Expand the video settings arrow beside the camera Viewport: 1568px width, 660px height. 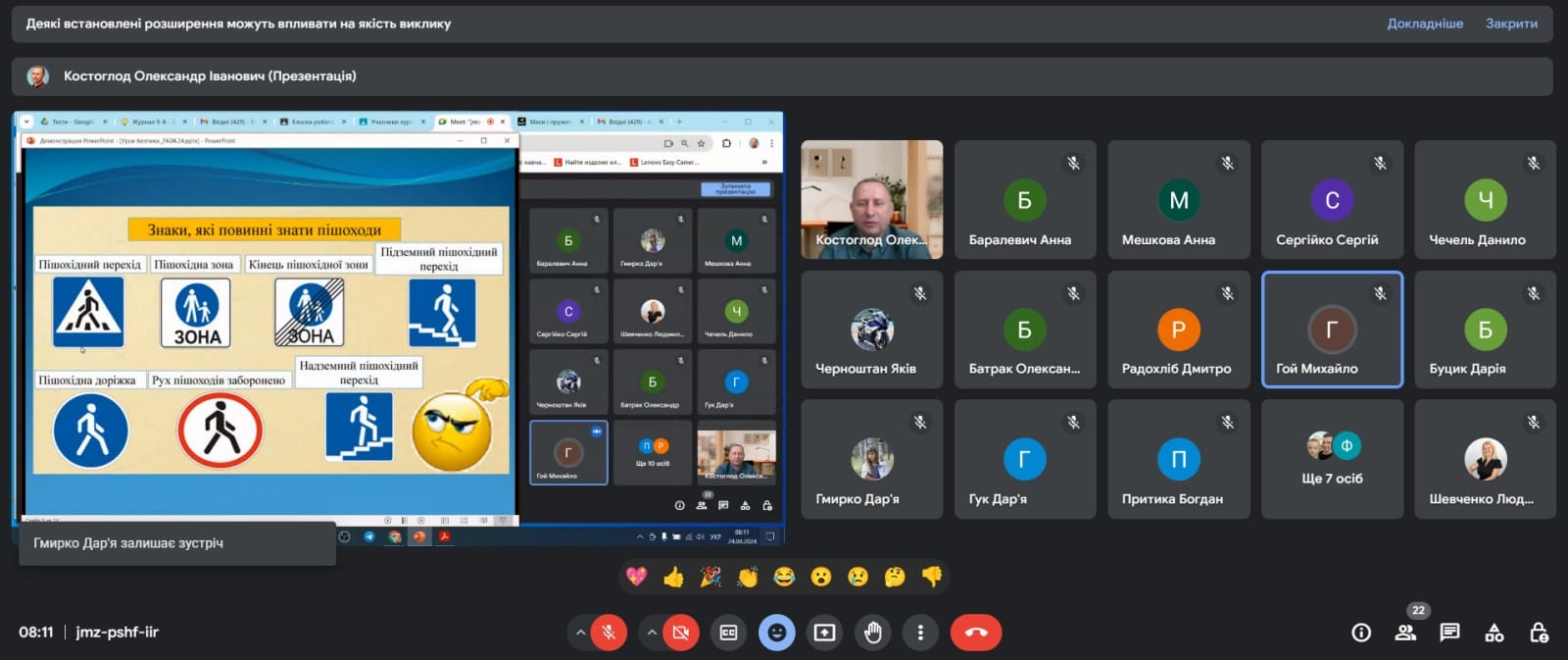click(x=652, y=633)
